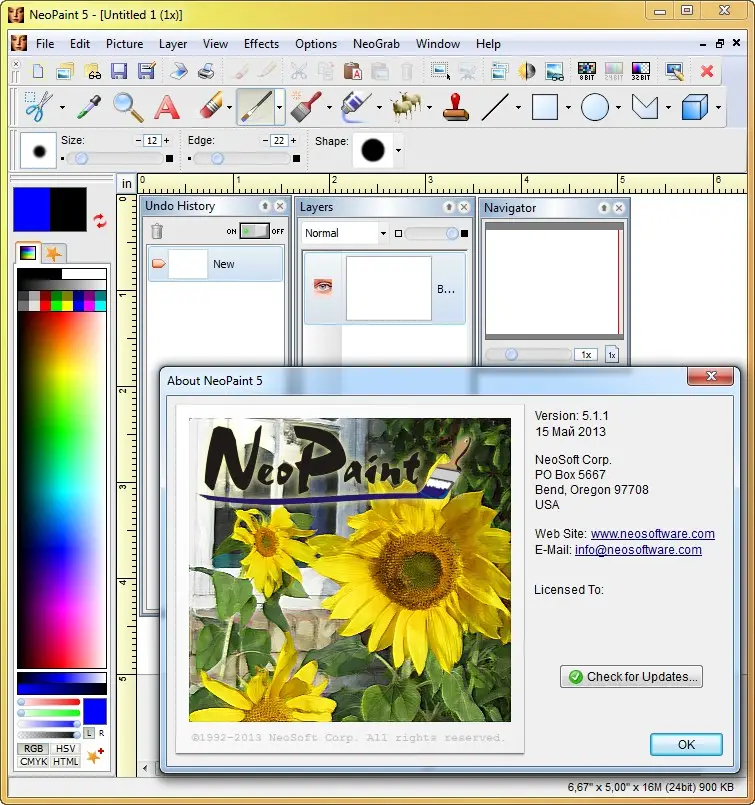Expand the Eraser tool options arrow
The width and height of the screenshot is (755, 805).
pyautogui.click(x=229, y=107)
